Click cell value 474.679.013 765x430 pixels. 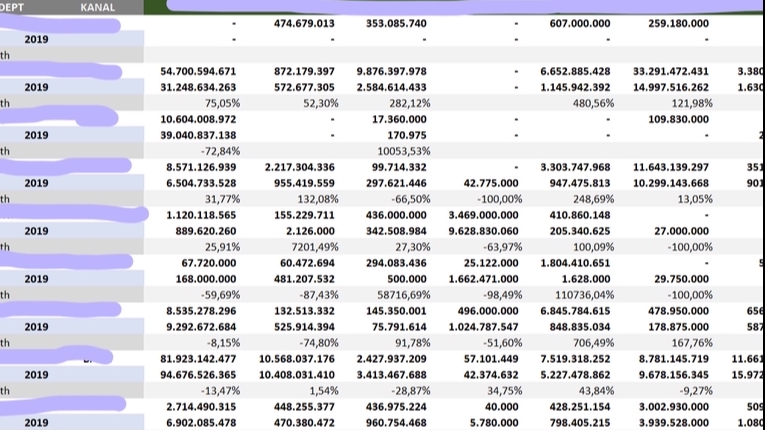[x=304, y=23]
